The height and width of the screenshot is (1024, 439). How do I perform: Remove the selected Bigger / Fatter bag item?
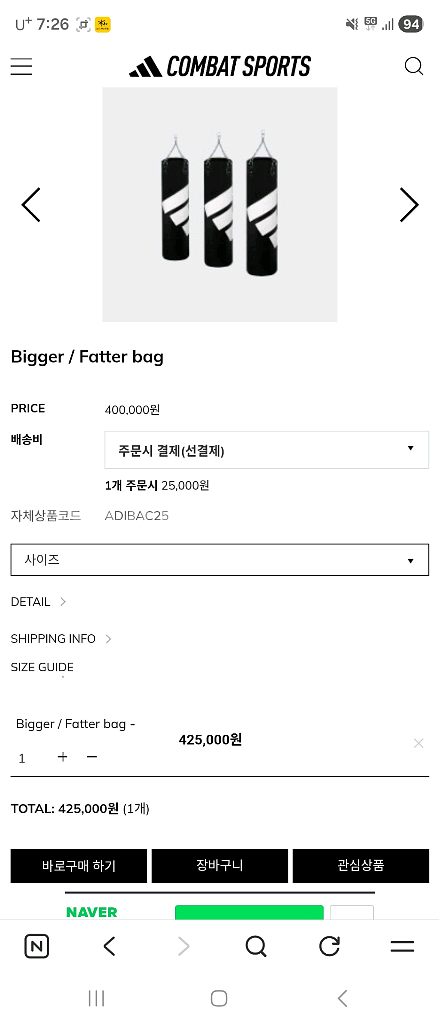click(x=418, y=743)
